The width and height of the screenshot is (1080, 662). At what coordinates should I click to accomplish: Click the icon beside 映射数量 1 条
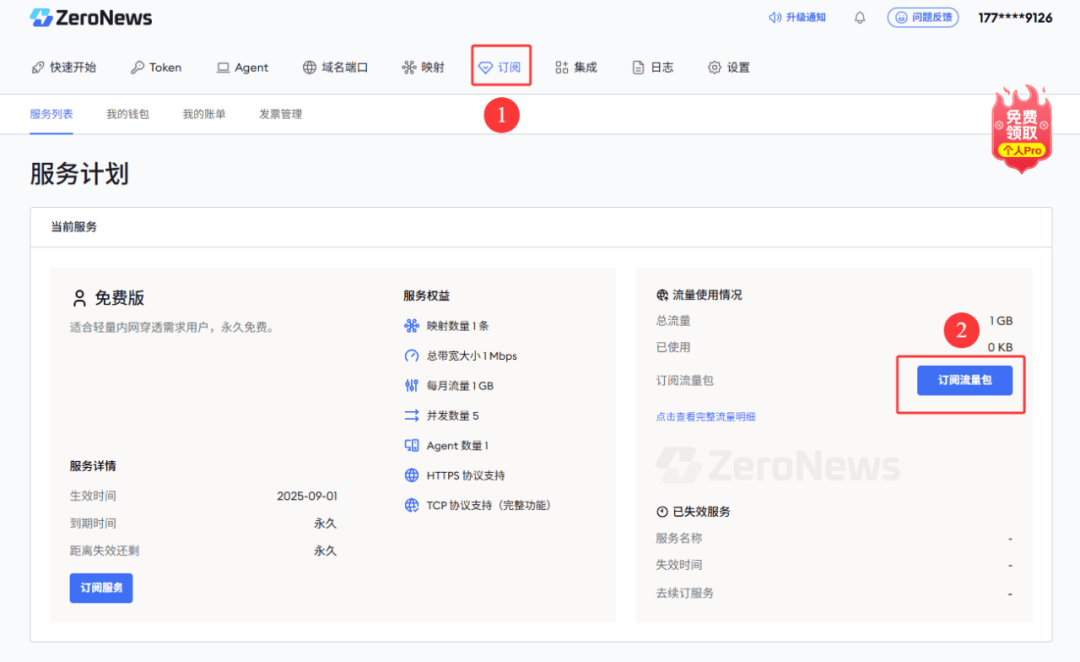(x=411, y=326)
